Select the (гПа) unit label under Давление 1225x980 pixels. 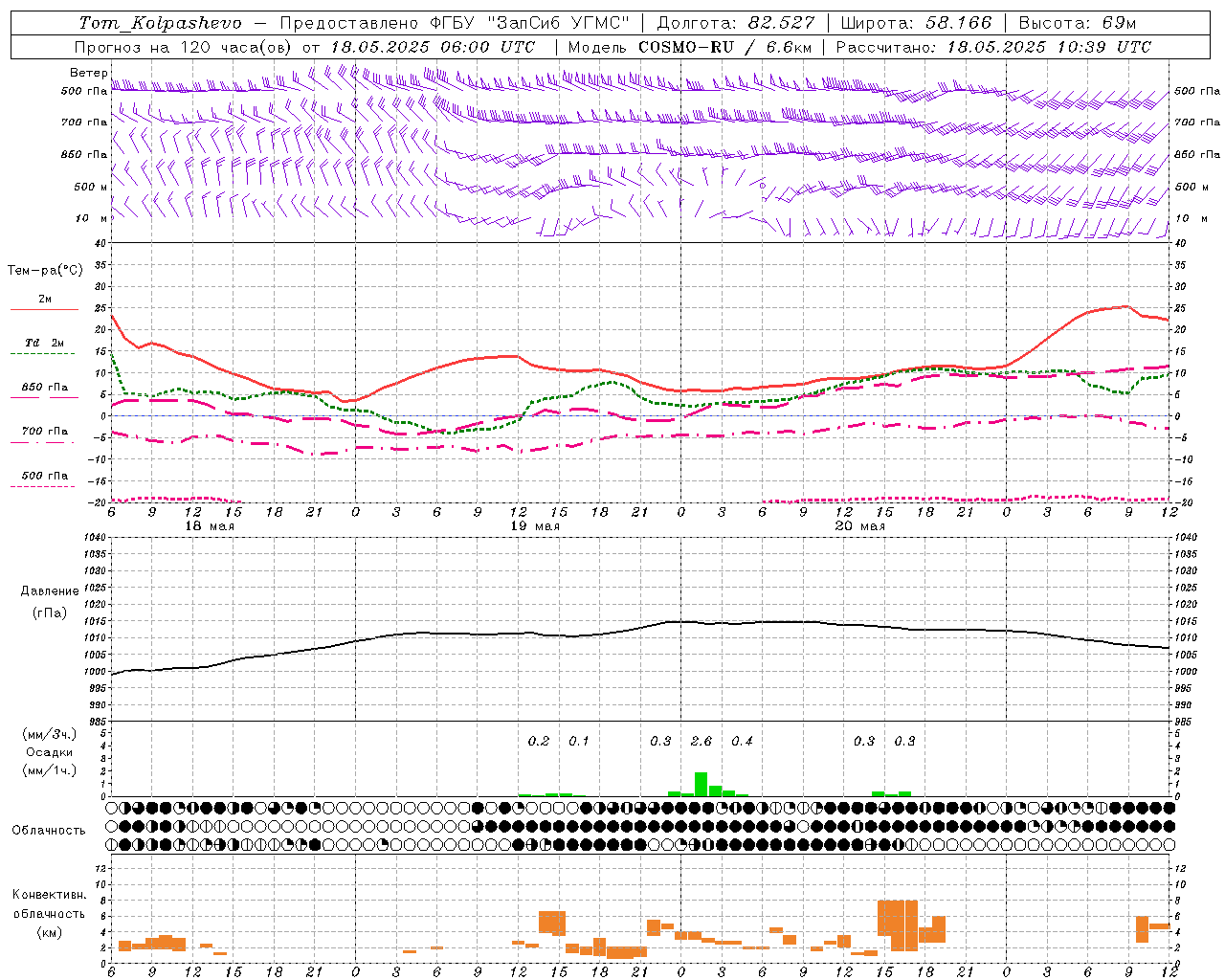click(50, 613)
